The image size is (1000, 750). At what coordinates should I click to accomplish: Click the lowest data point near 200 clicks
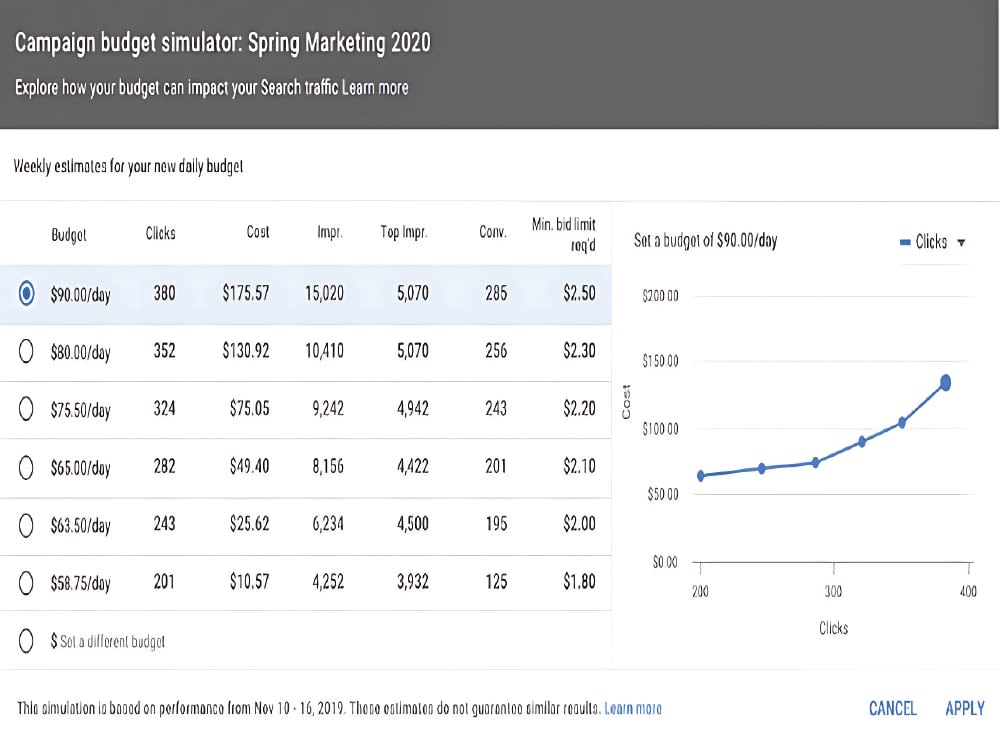[x=701, y=475]
